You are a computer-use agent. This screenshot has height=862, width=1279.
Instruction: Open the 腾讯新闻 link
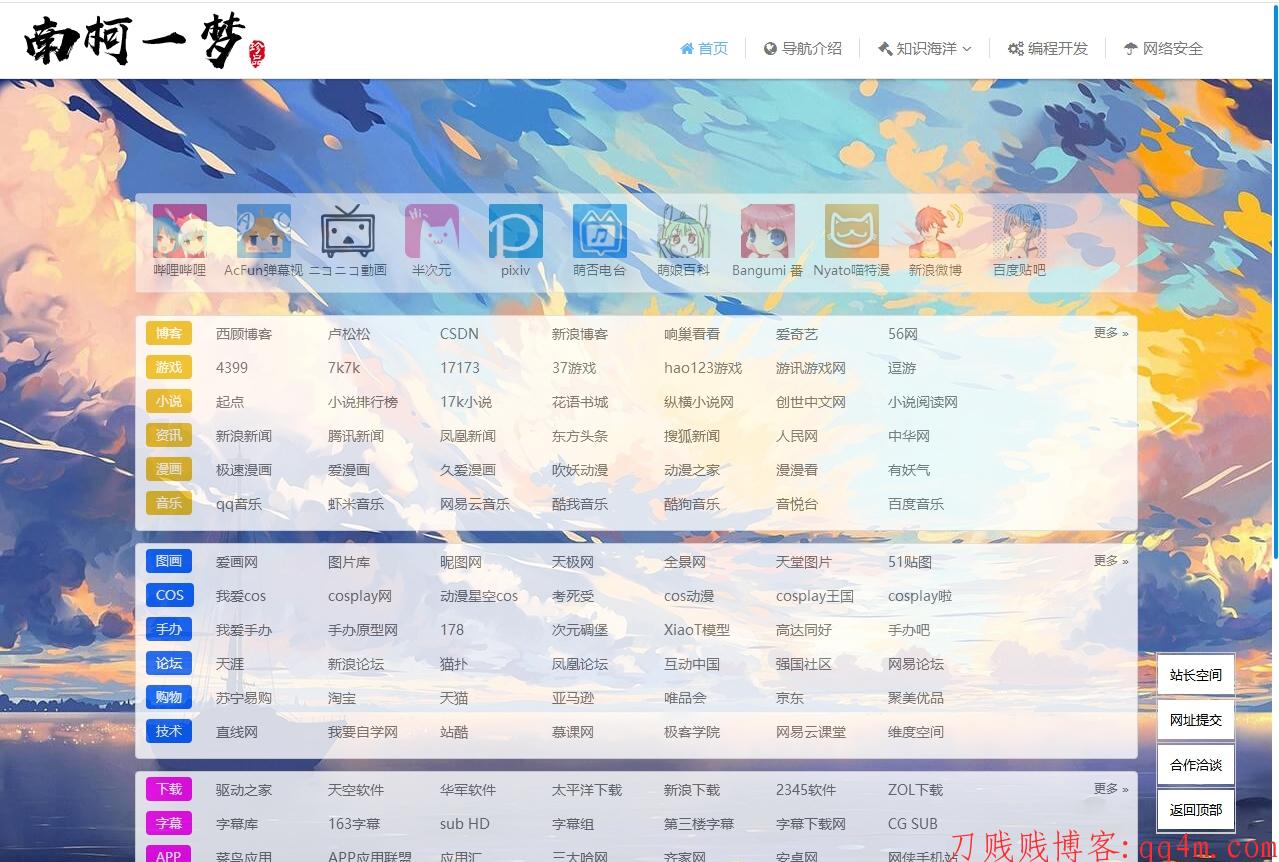(356, 436)
